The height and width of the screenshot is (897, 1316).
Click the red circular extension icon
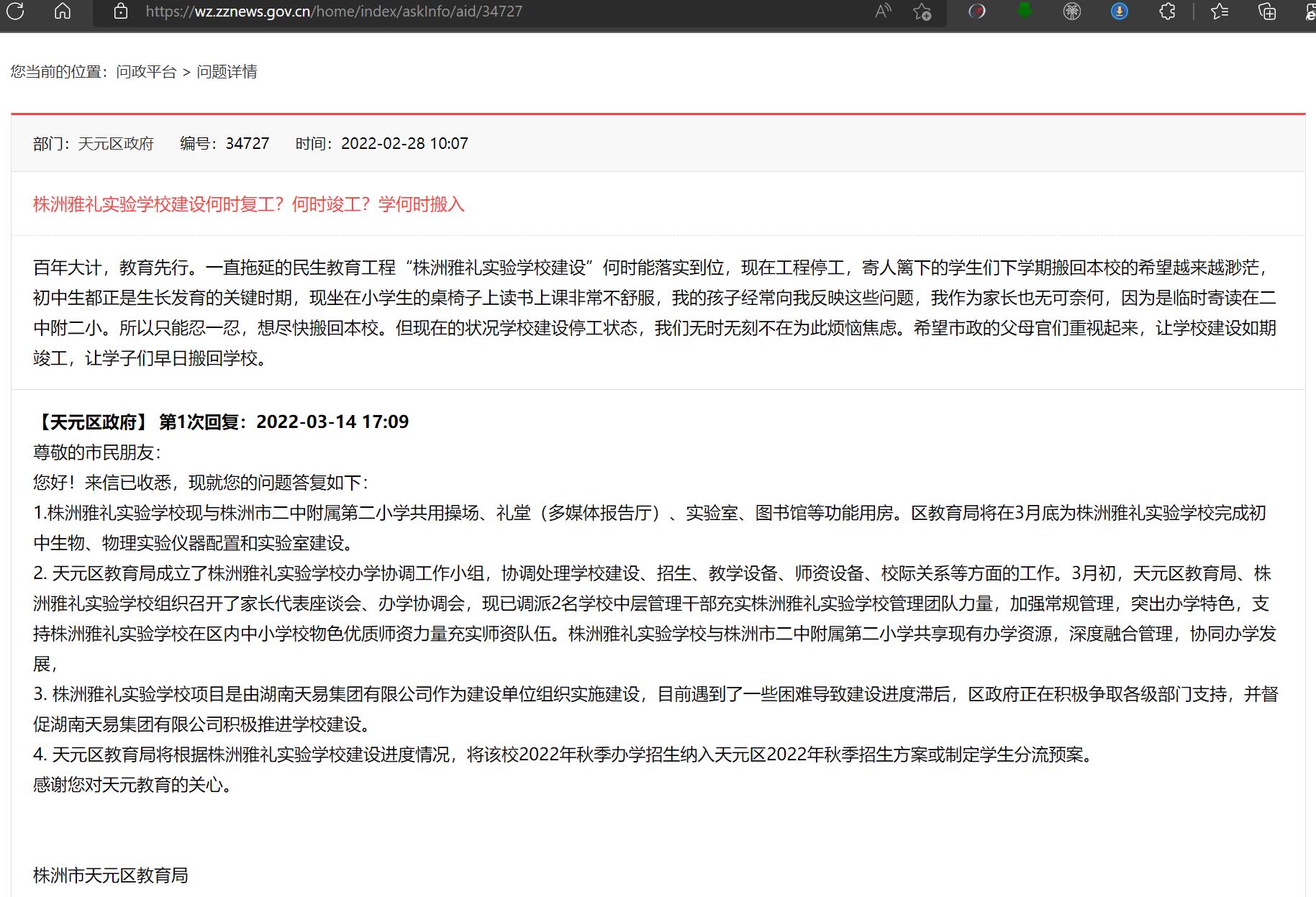click(976, 12)
